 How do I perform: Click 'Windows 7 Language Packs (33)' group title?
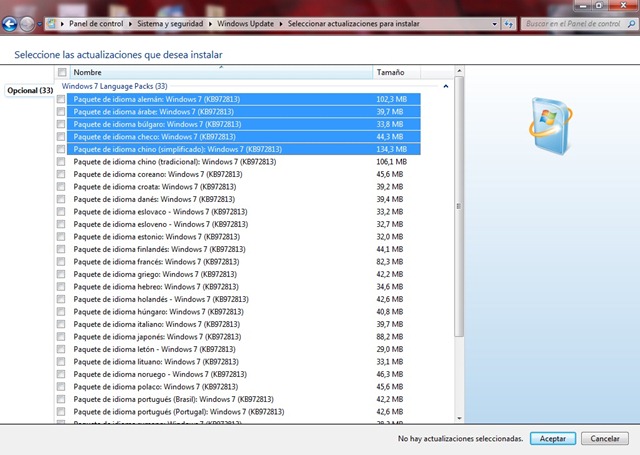[x=114, y=86]
